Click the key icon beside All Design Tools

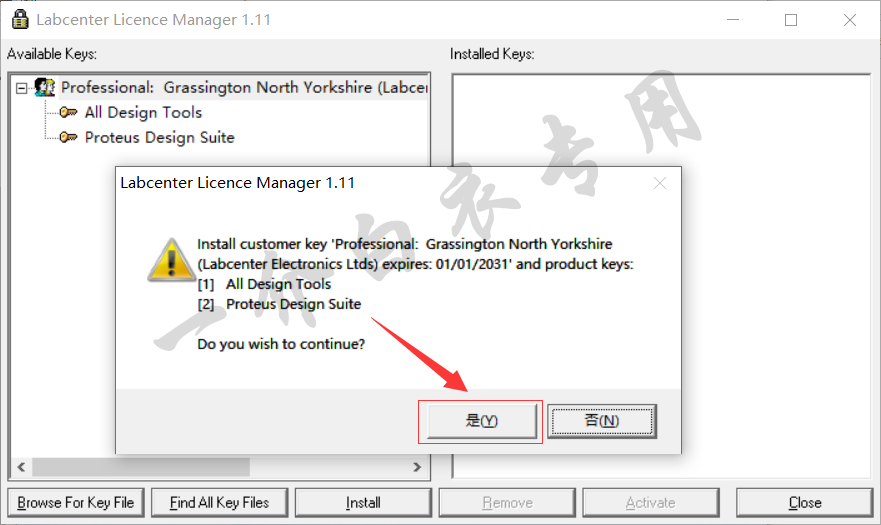pyautogui.click(x=69, y=112)
